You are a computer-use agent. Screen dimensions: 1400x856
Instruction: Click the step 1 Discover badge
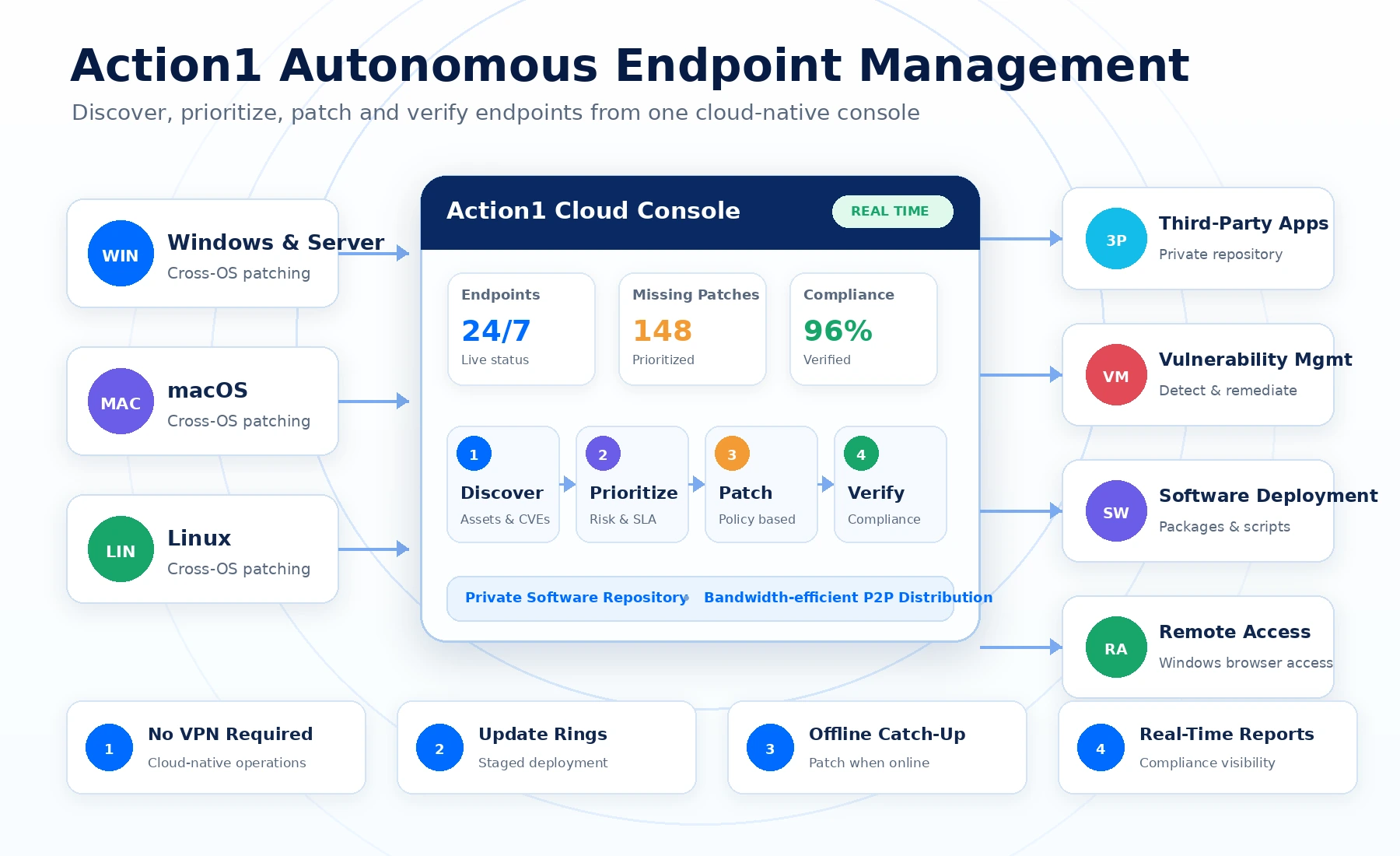[474, 454]
